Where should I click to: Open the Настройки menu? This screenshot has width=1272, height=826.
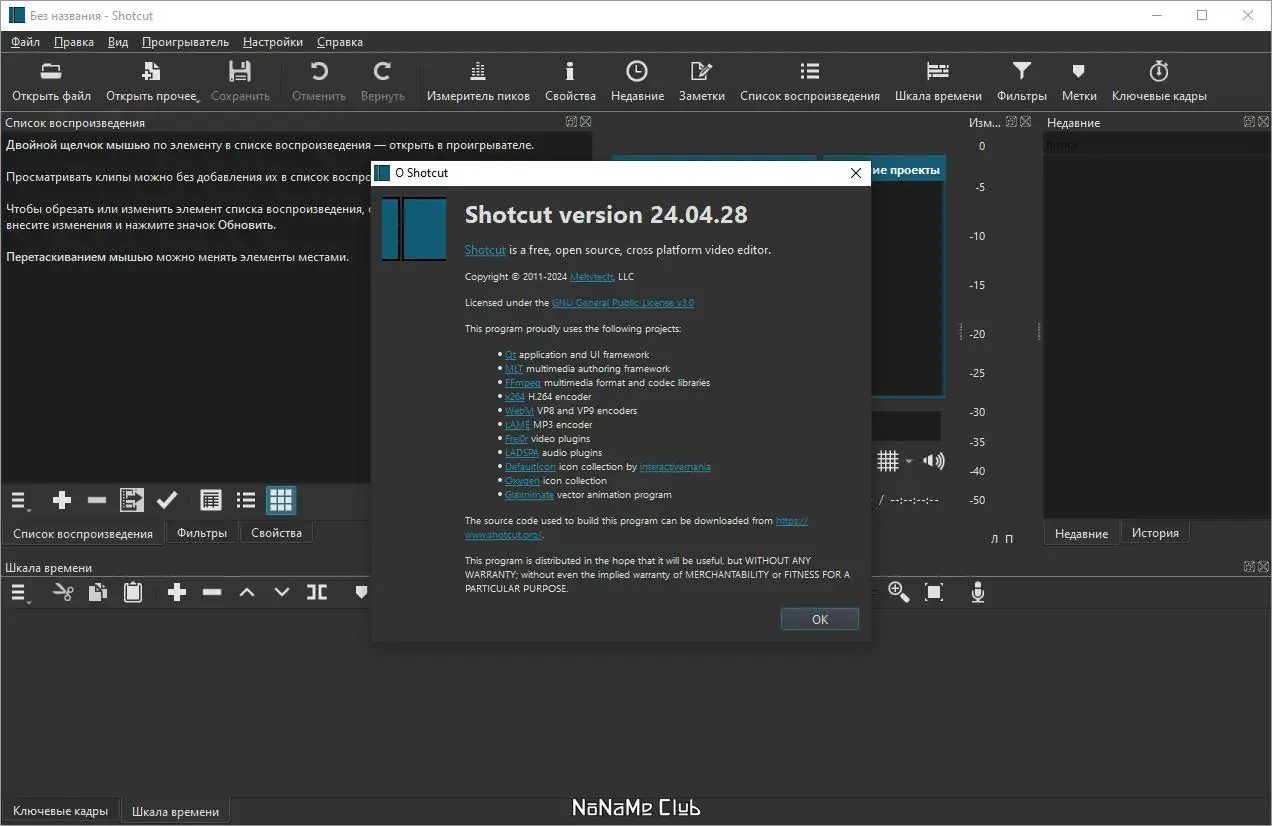coord(273,42)
